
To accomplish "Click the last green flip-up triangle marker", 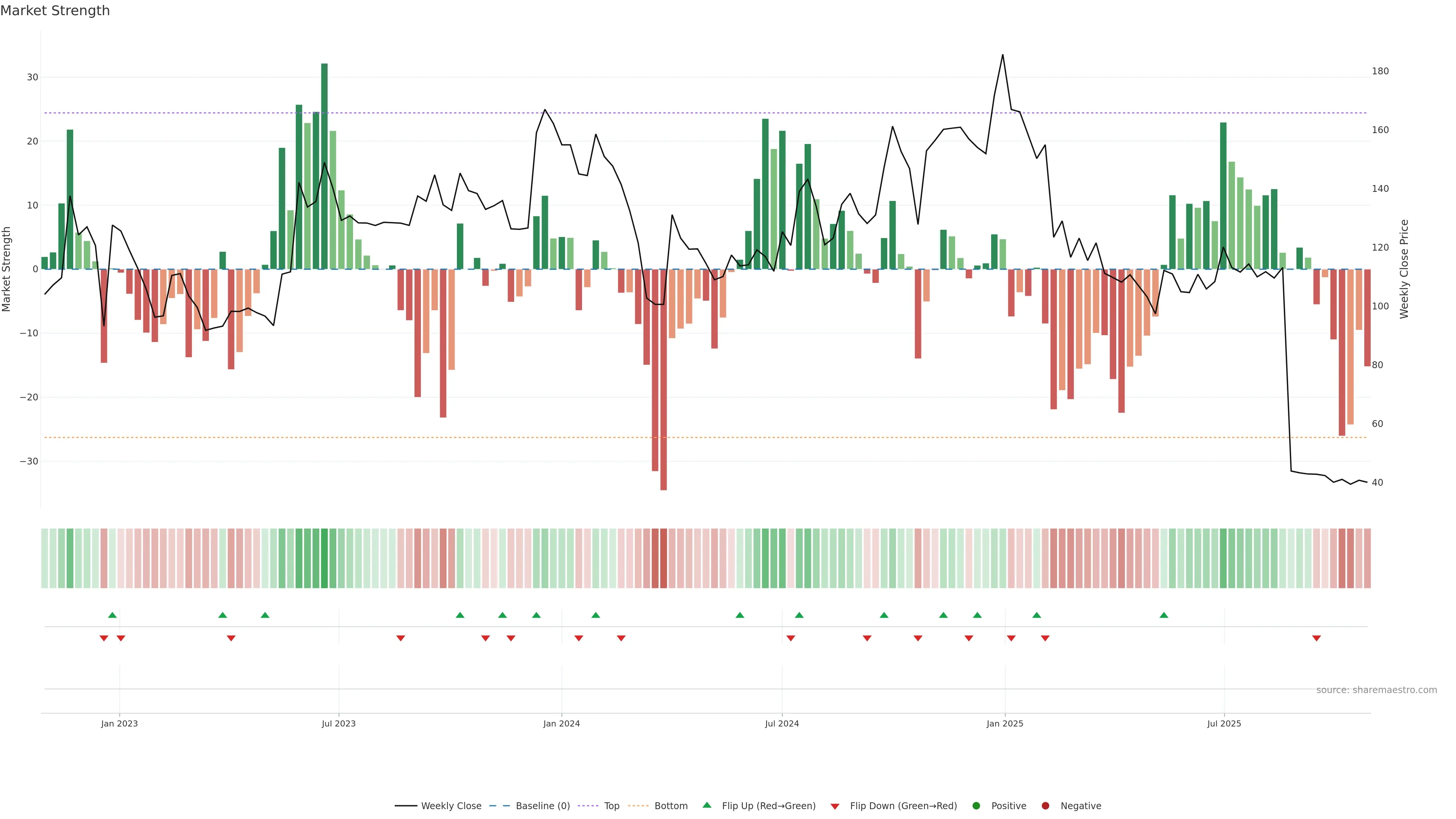I will (x=1164, y=615).
